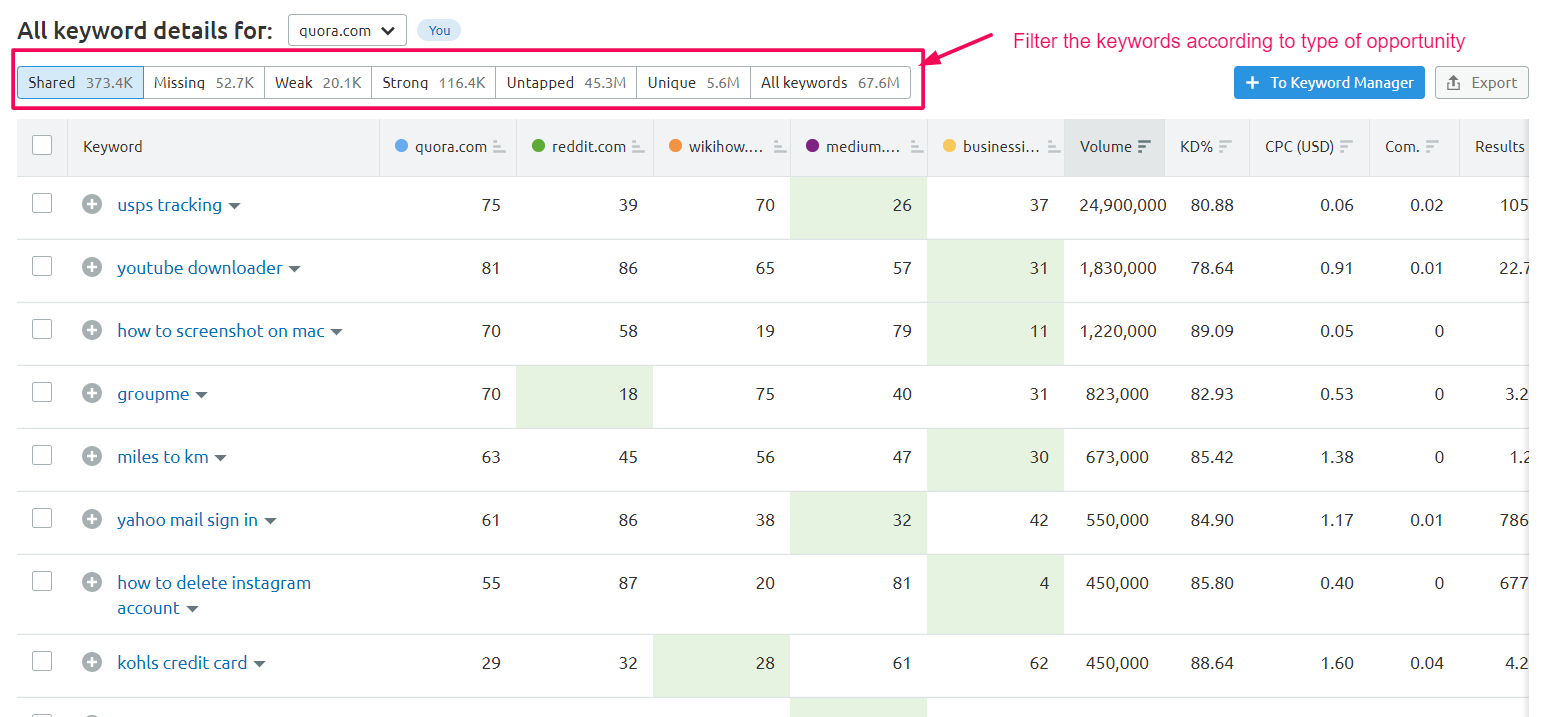Click the 80.88 KD% value
The image size is (1557, 717).
pyautogui.click(x=1212, y=205)
